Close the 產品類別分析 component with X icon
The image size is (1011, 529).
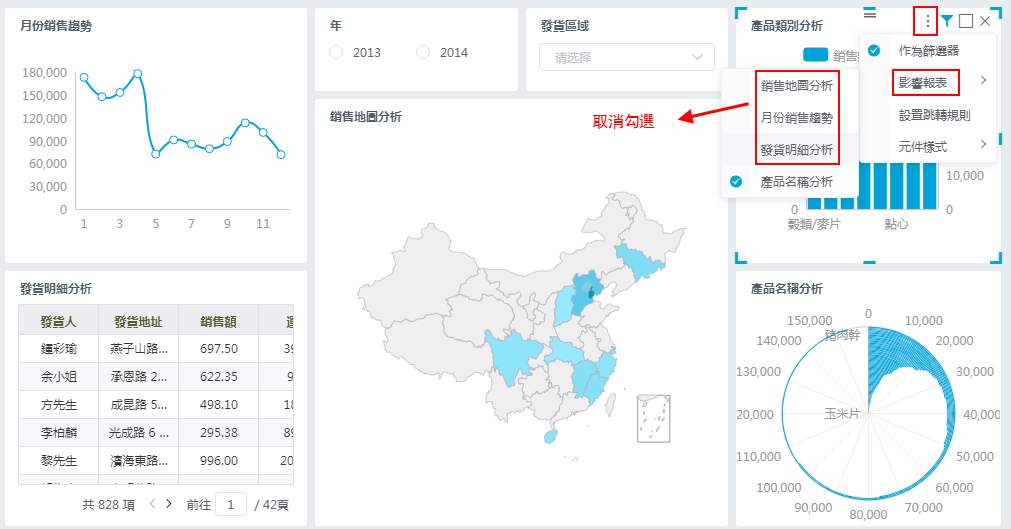coord(985,21)
